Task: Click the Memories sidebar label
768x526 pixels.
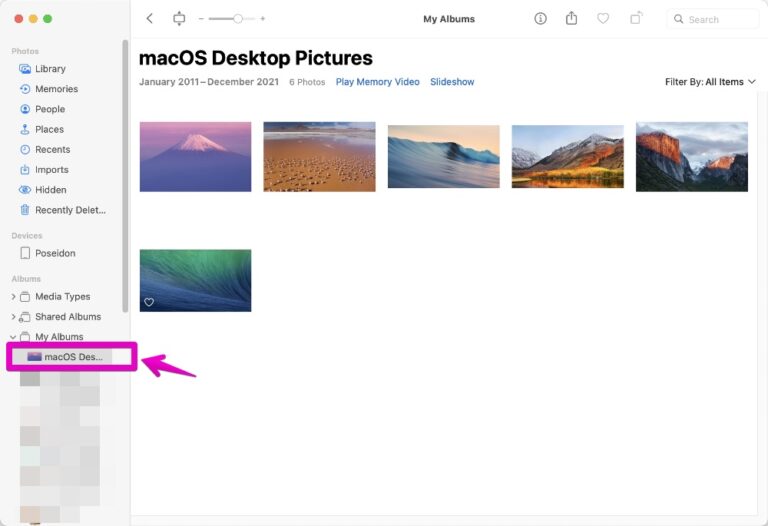Action: pos(56,89)
